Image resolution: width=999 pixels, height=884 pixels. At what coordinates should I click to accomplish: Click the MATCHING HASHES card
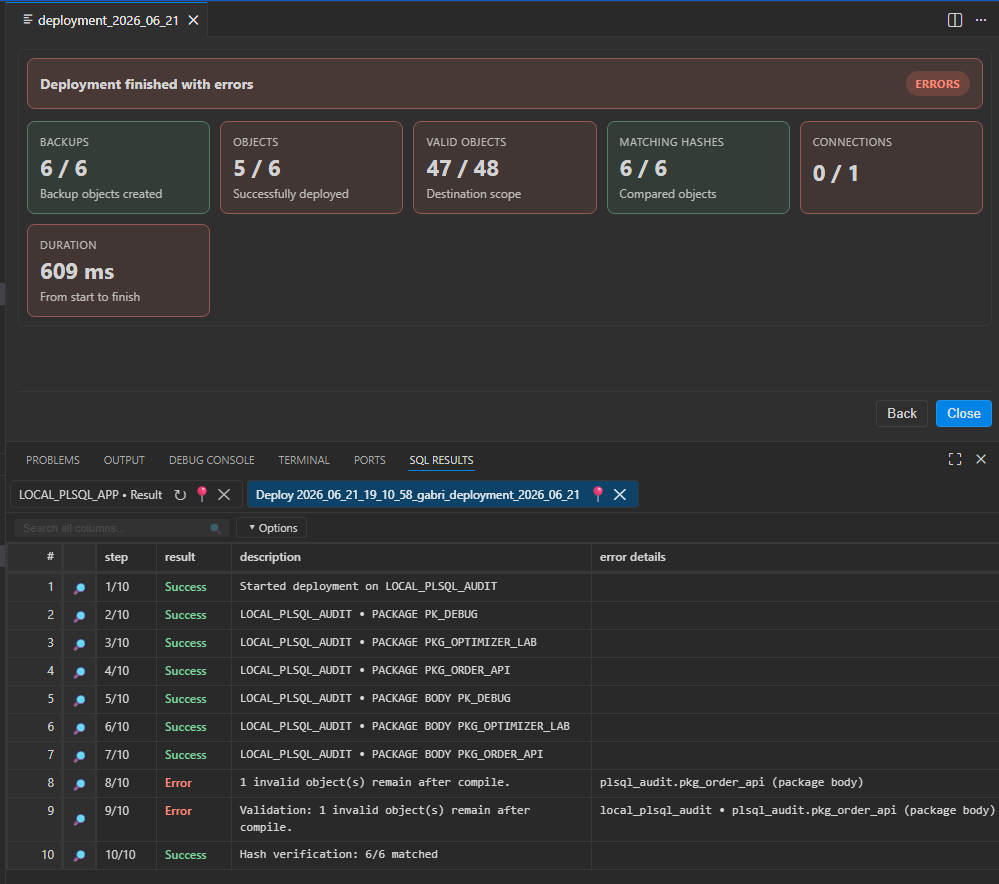click(x=698, y=168)
